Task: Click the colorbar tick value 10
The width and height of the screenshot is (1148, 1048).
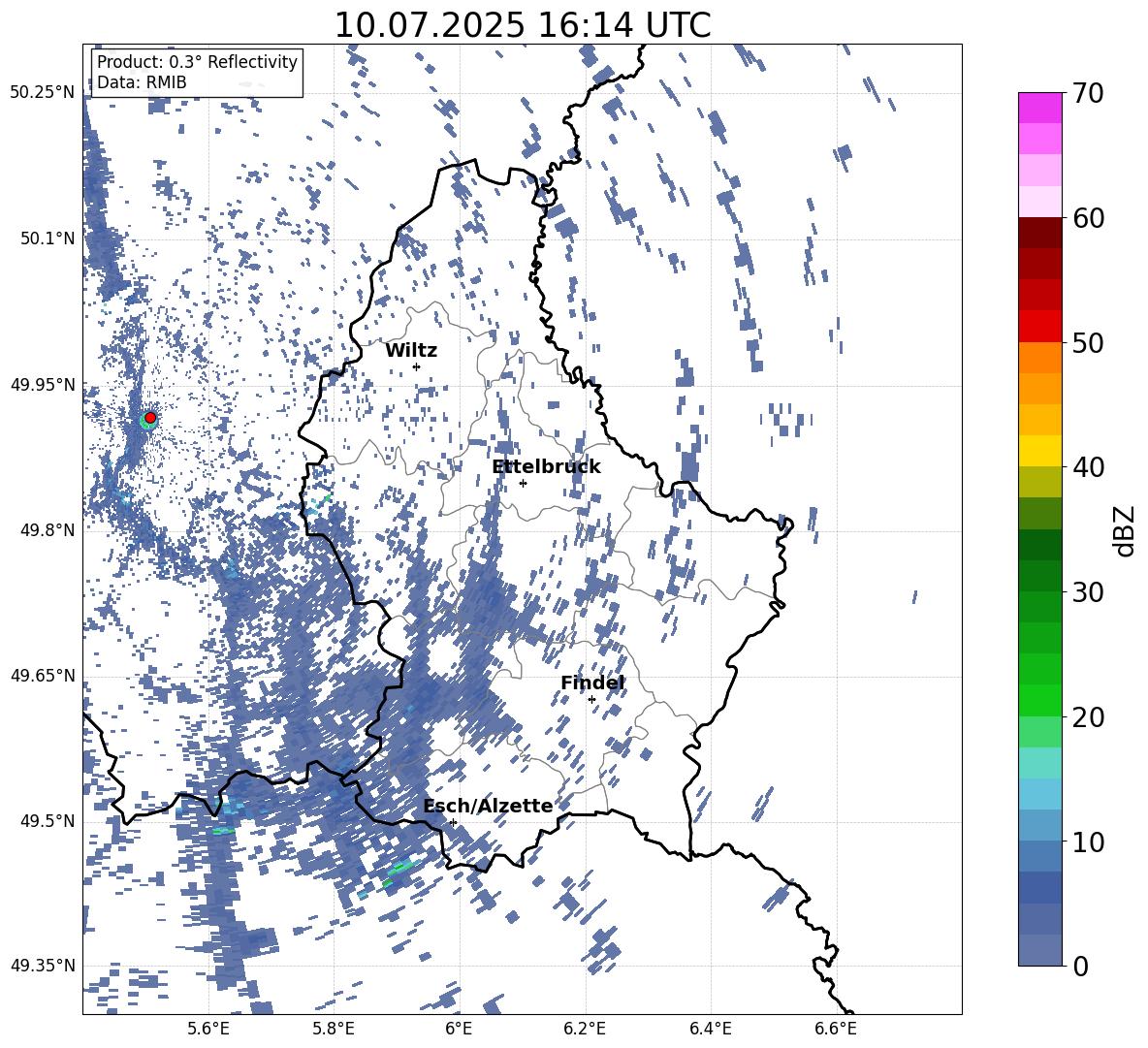Action: tap(1088, 842)
